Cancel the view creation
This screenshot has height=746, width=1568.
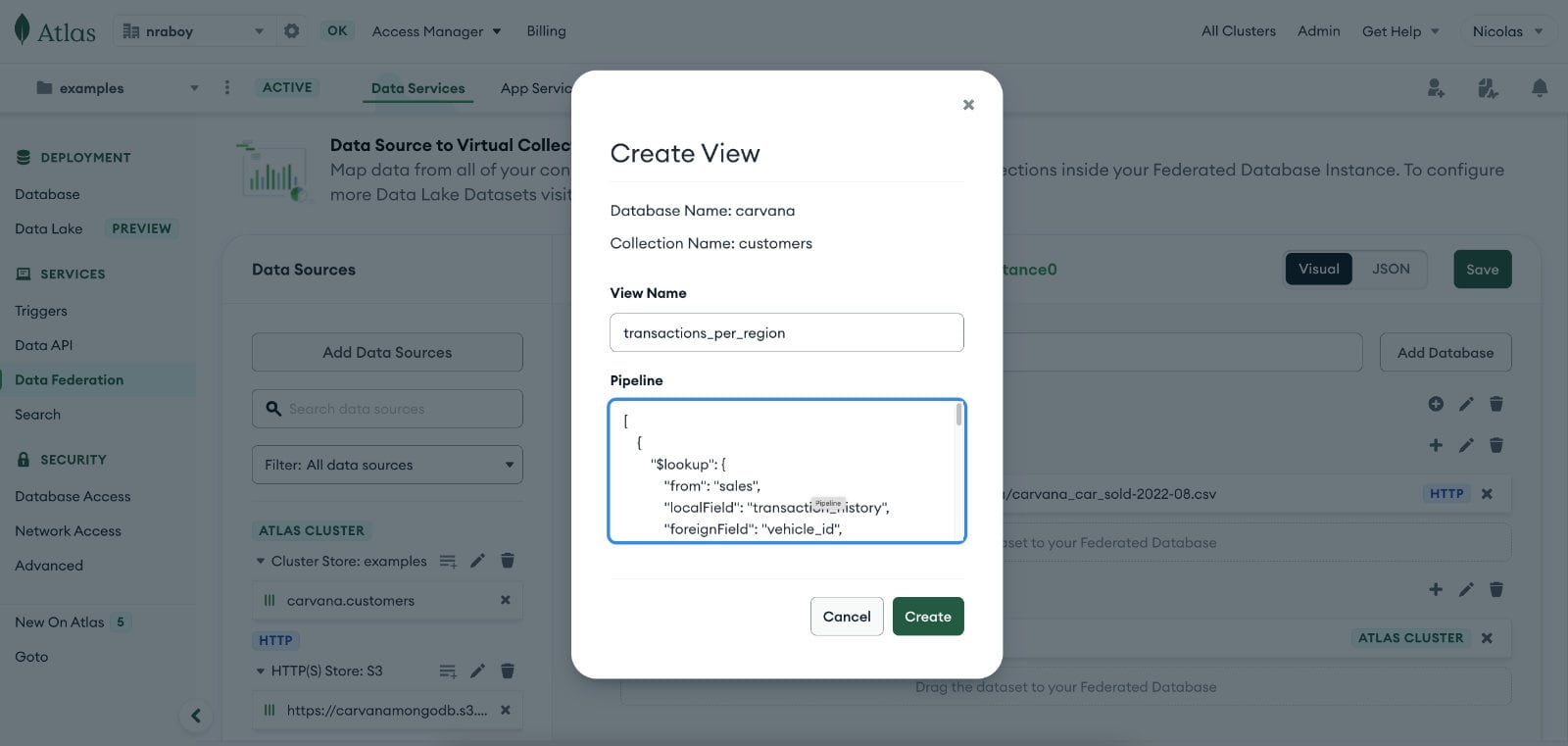coord(847,617)
